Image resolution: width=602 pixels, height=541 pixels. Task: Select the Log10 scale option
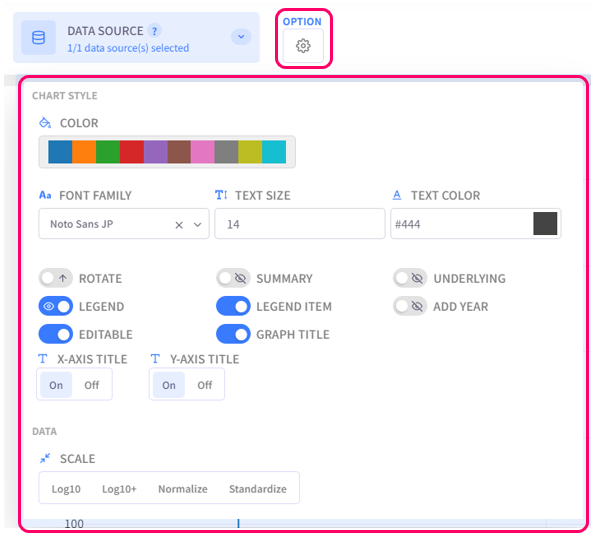point(66,489)
